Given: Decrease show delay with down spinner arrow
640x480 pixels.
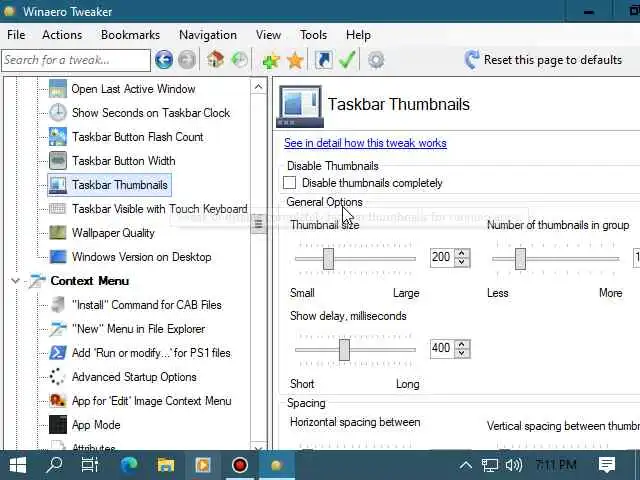Looking at the screenshot, I should click(462, 353).
